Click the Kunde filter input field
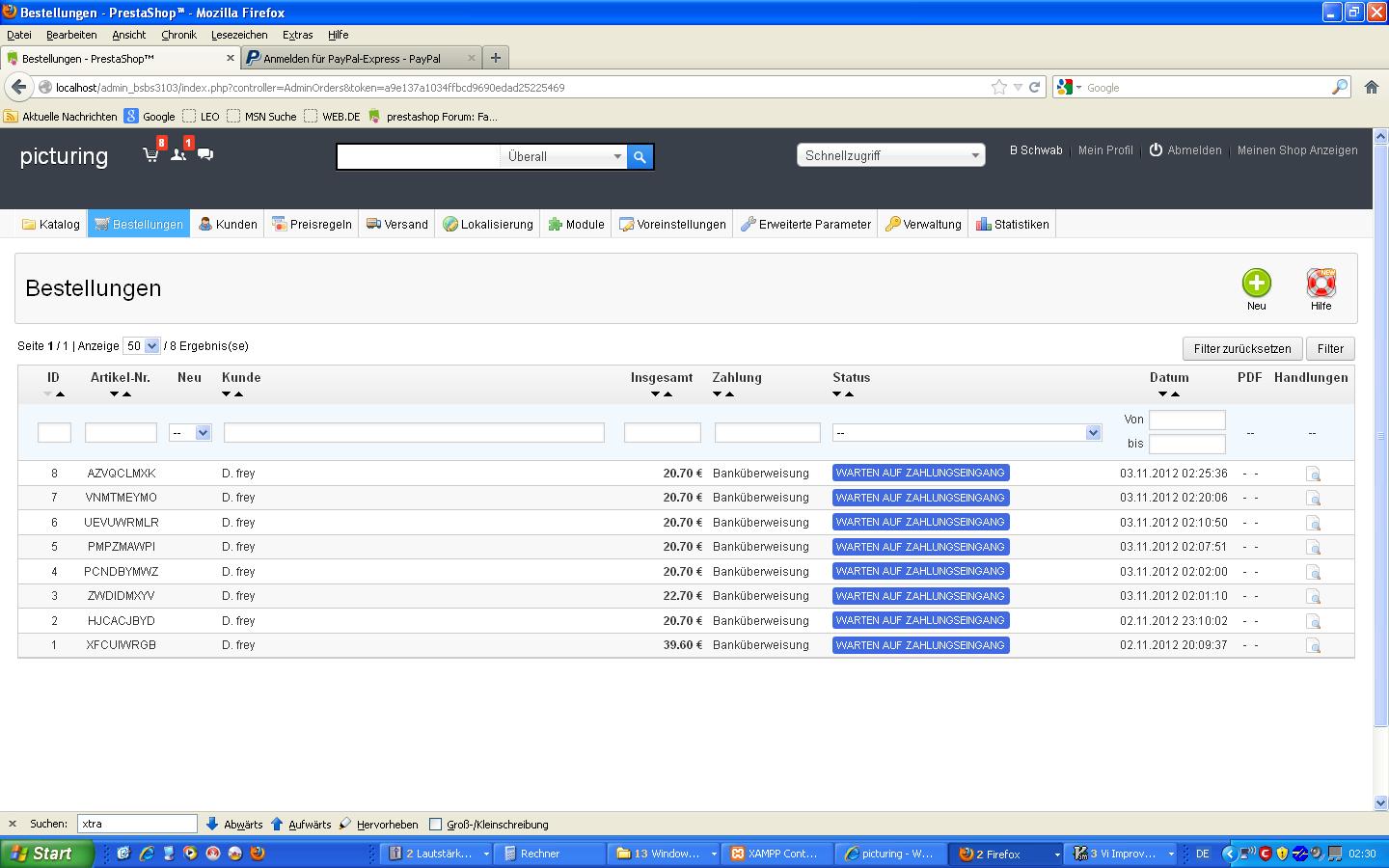This screenshot has height=868, width=1389. point(414,433)
